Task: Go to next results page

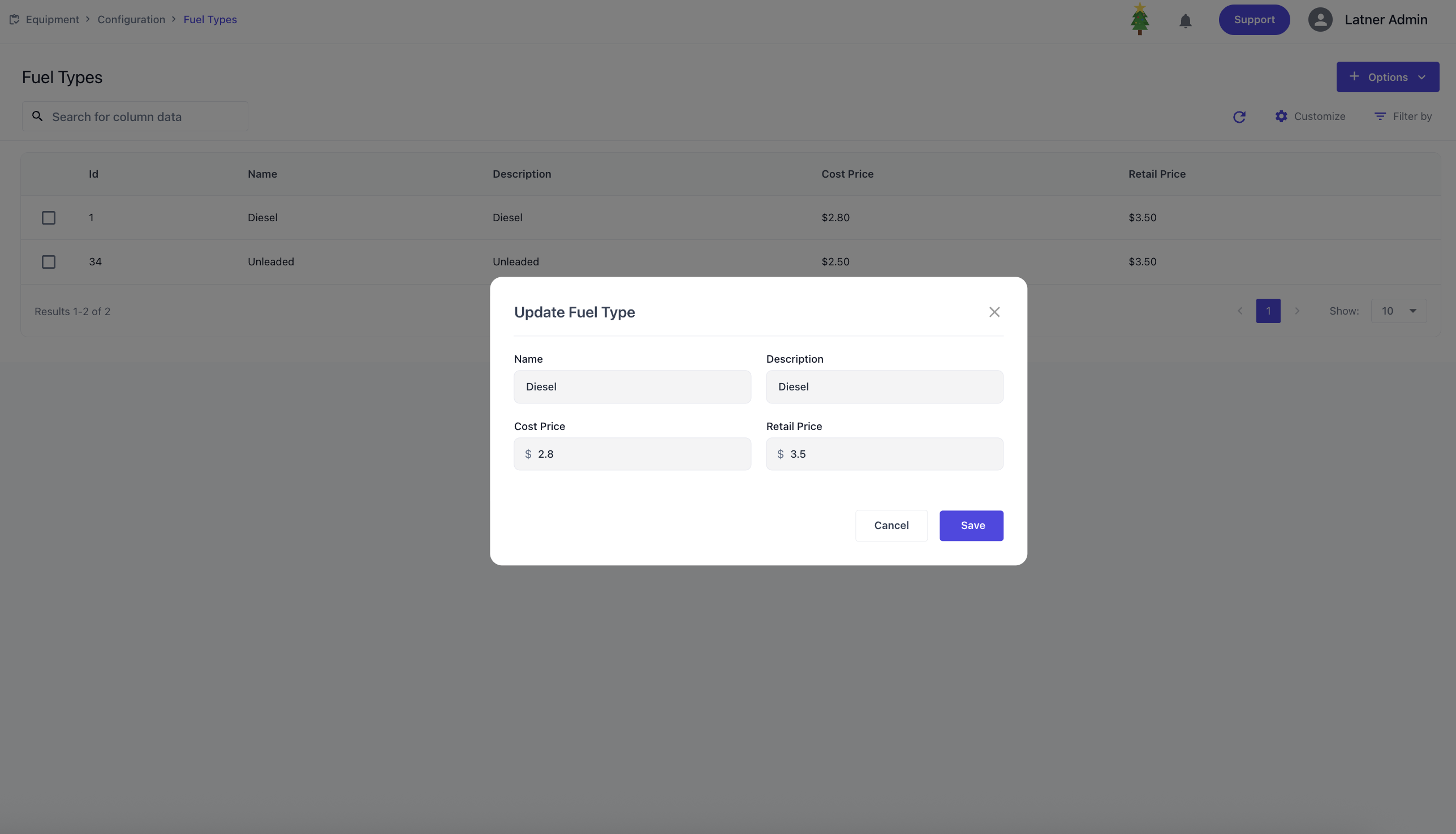Action: pos(1297,311)
